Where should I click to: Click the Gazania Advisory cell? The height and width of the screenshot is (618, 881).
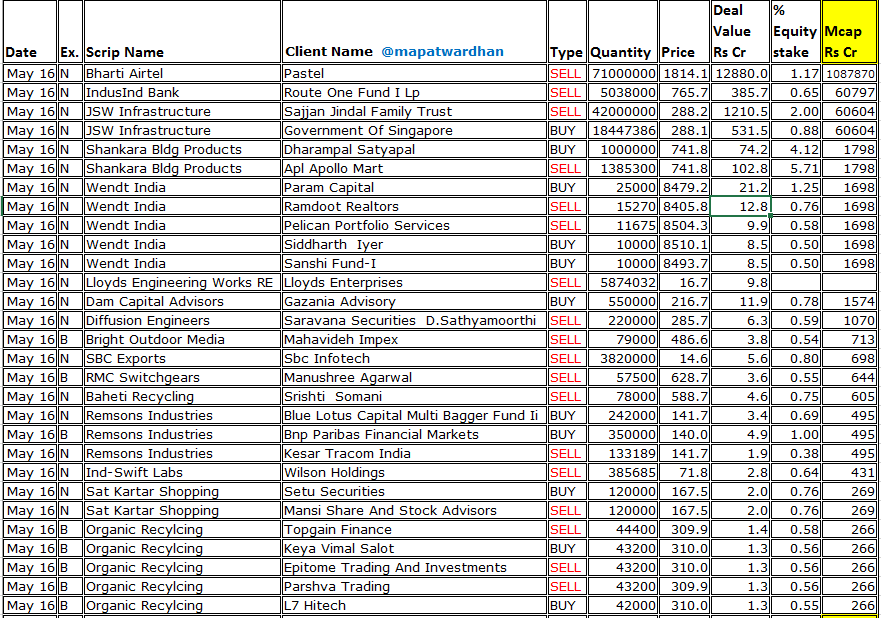pyautogui.click(x=414, y=302)
